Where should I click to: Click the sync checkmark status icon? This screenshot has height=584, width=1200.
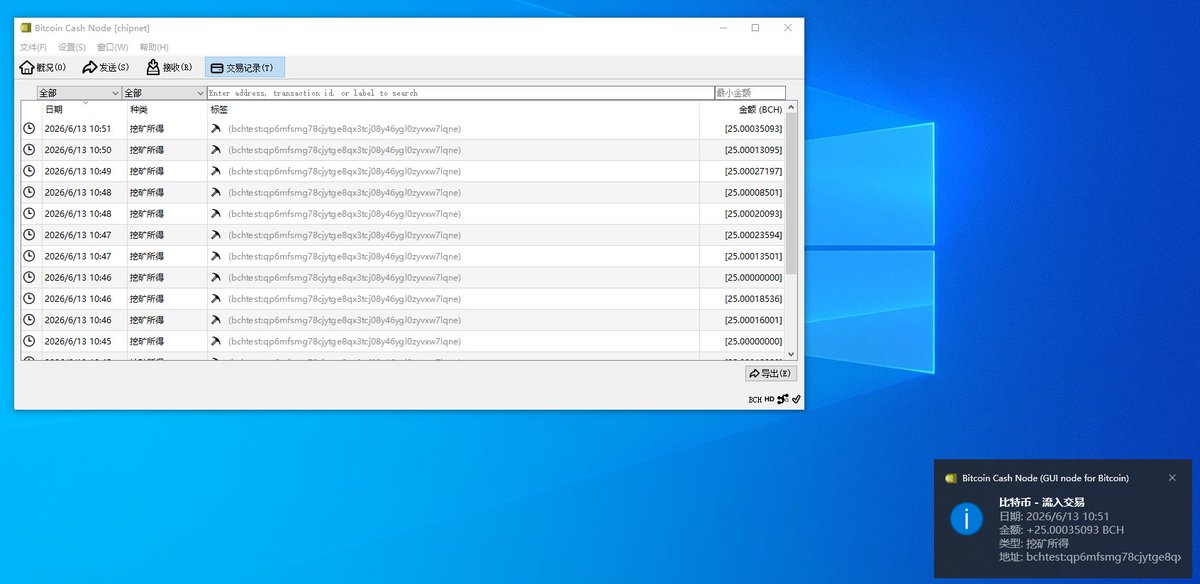(796, 399)
